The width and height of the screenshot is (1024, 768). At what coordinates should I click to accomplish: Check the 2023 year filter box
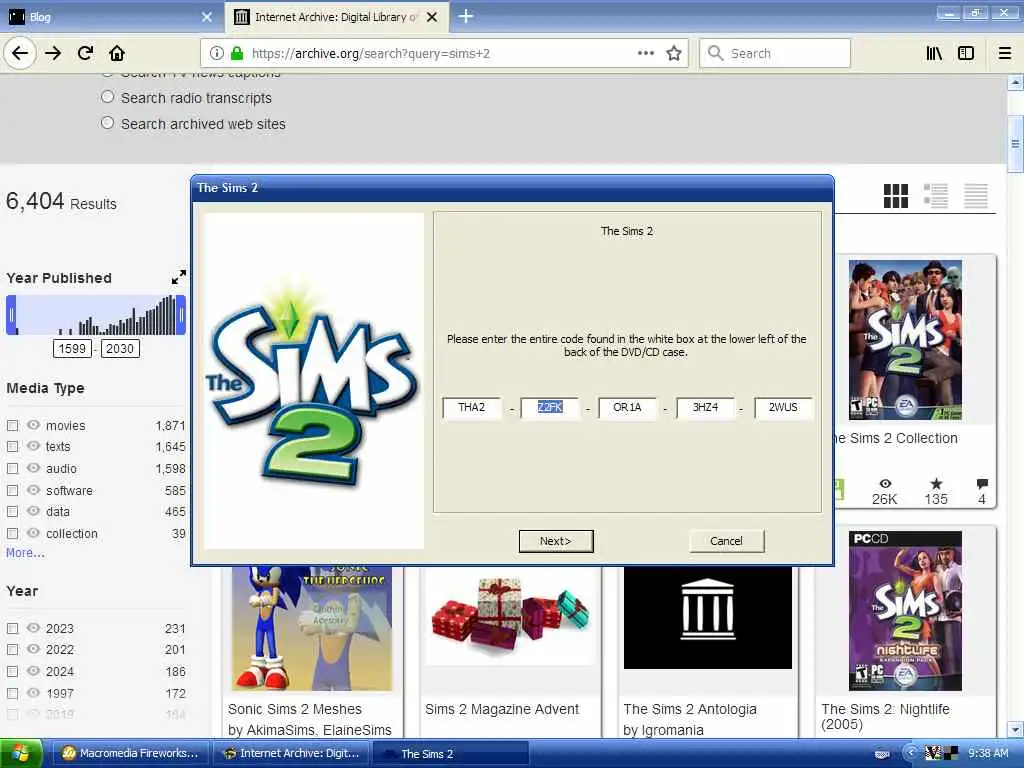[12, 628]
